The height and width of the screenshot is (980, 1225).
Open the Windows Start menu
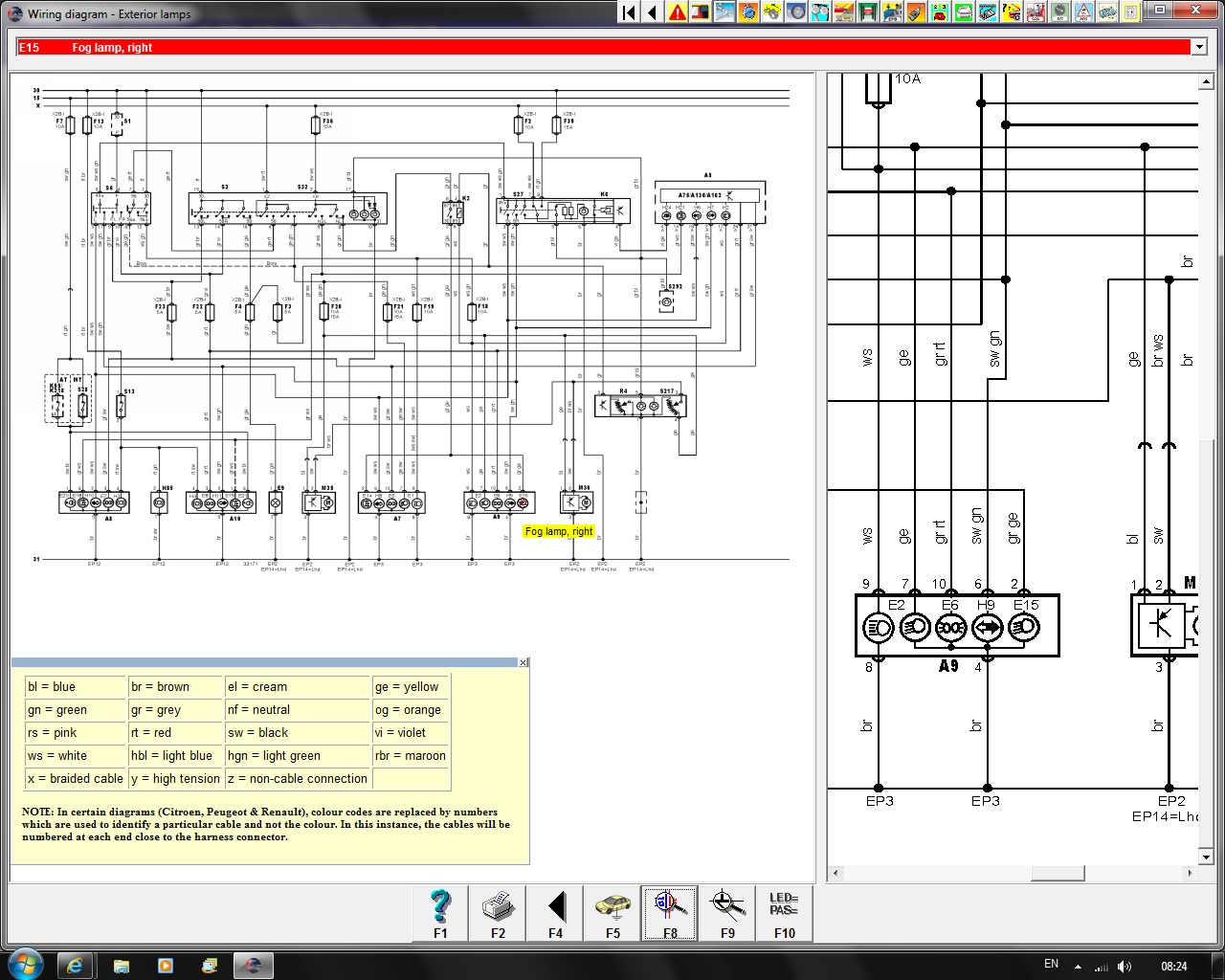point(25,965)
